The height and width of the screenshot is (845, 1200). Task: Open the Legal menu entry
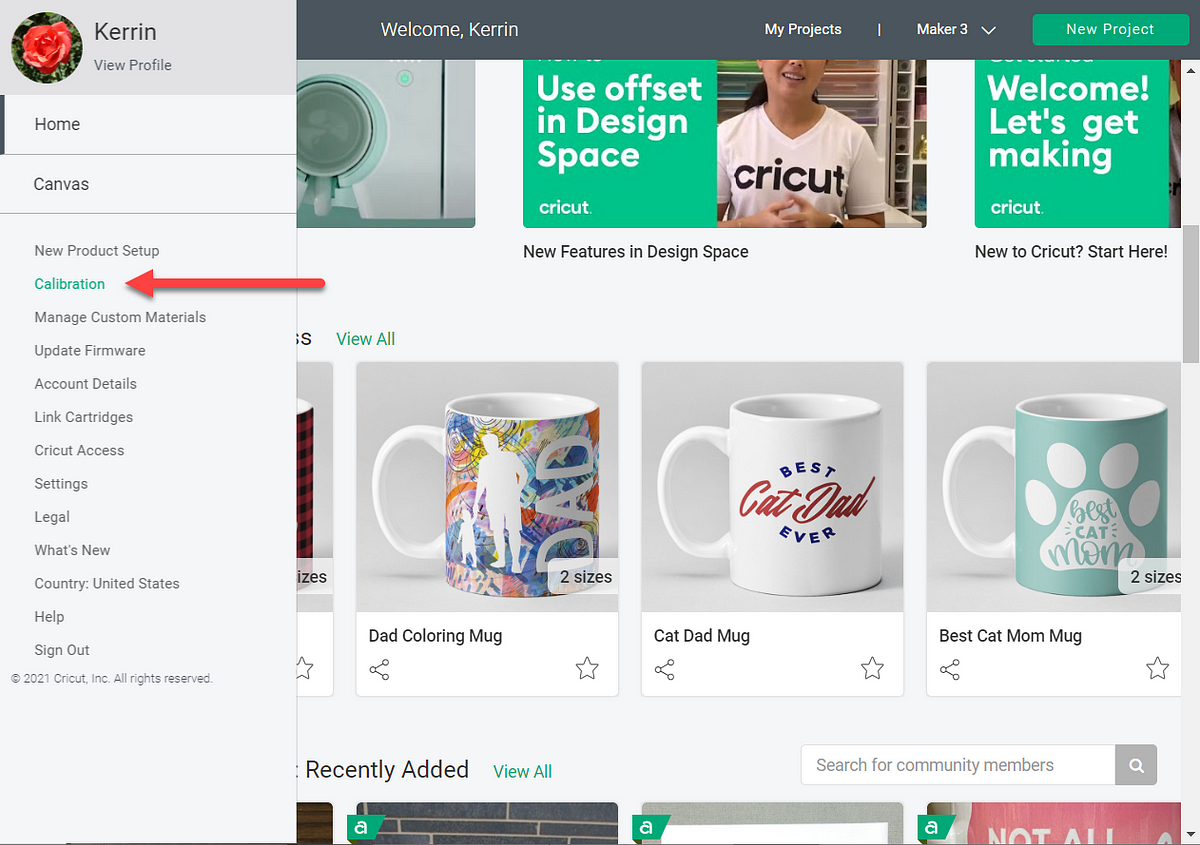pyautogui.click(x=52, y=517)
